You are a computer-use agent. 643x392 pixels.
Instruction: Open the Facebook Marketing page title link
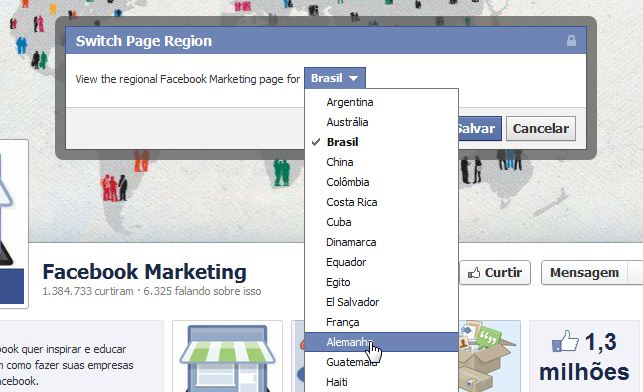click(144, 272)
